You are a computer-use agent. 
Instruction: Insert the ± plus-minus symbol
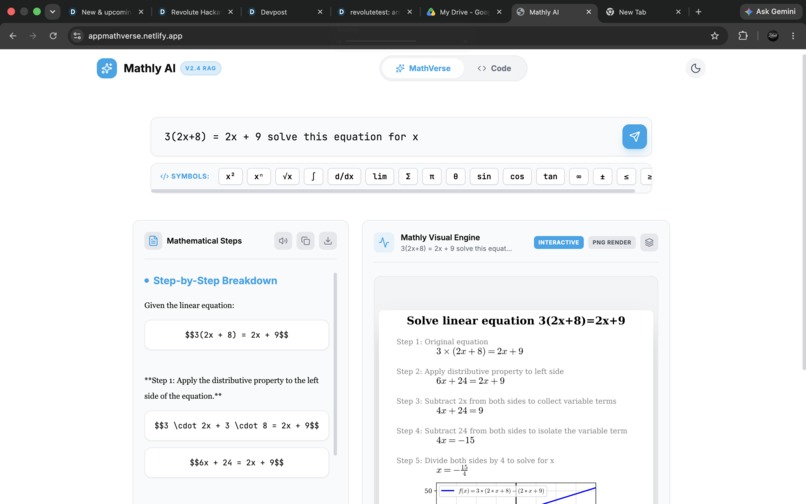[x=602, y=176]
